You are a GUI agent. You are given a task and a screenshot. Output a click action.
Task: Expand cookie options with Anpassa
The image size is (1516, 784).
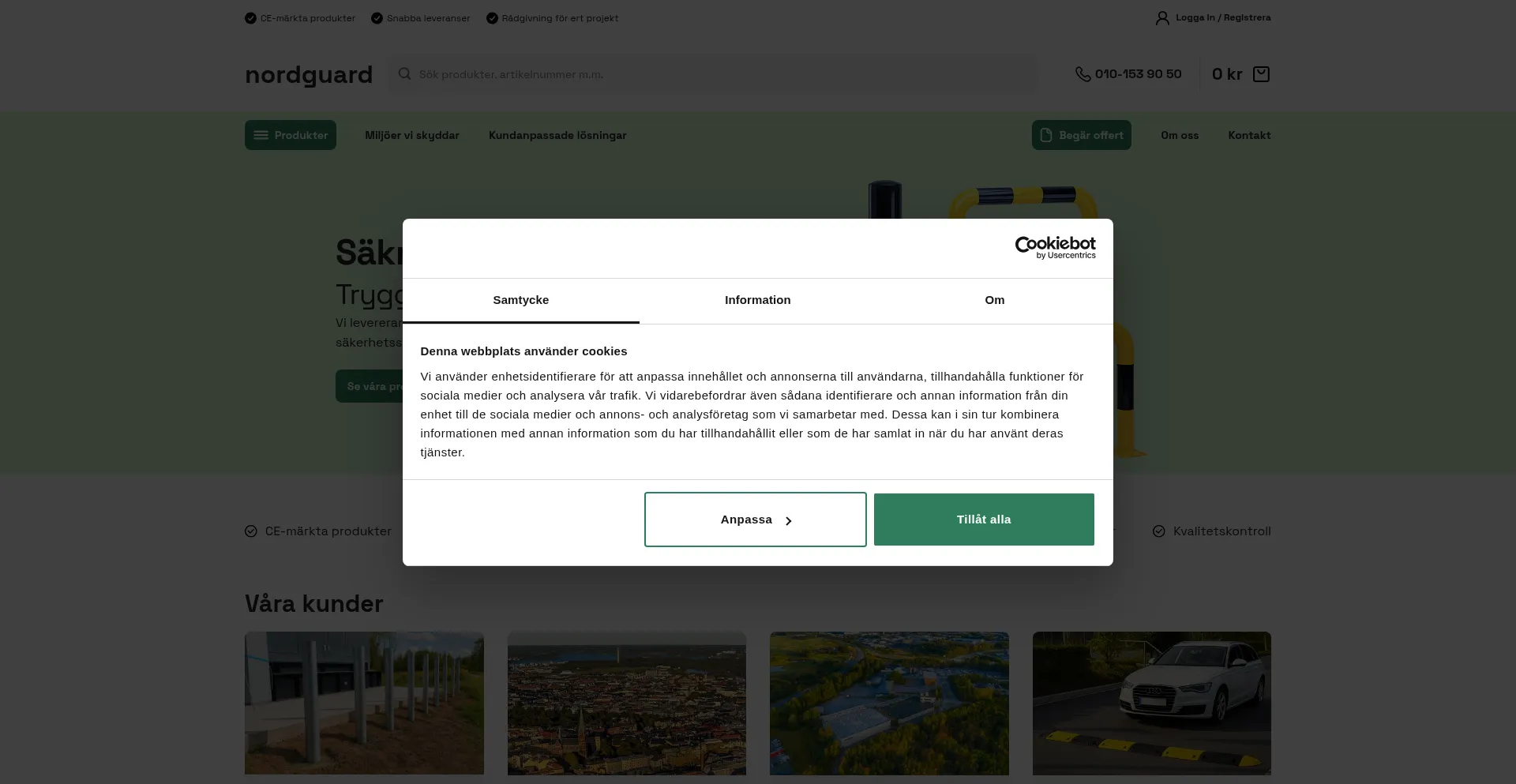pyautogui.click(x=755, y=520)
